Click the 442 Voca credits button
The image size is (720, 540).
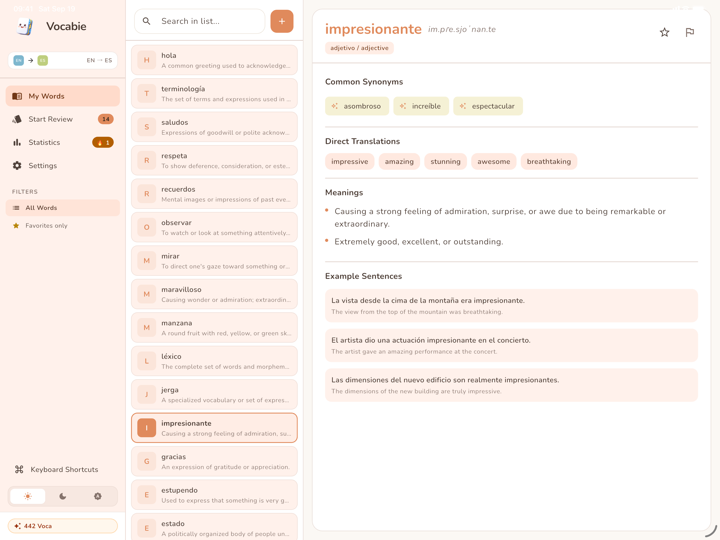click(x=62, y=526)
